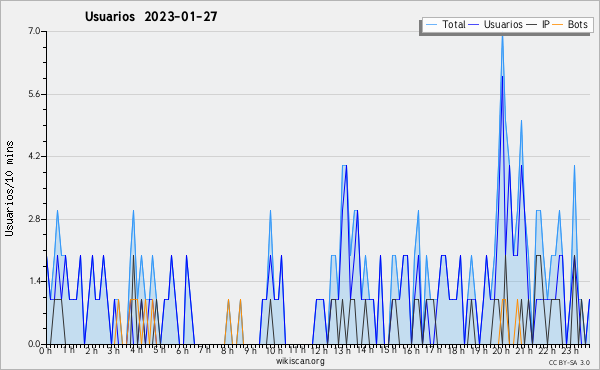Screen dimensions: 600x370
Task: Click the 'Usuarios/10 mins' axis label
Action: click(9, 189)
